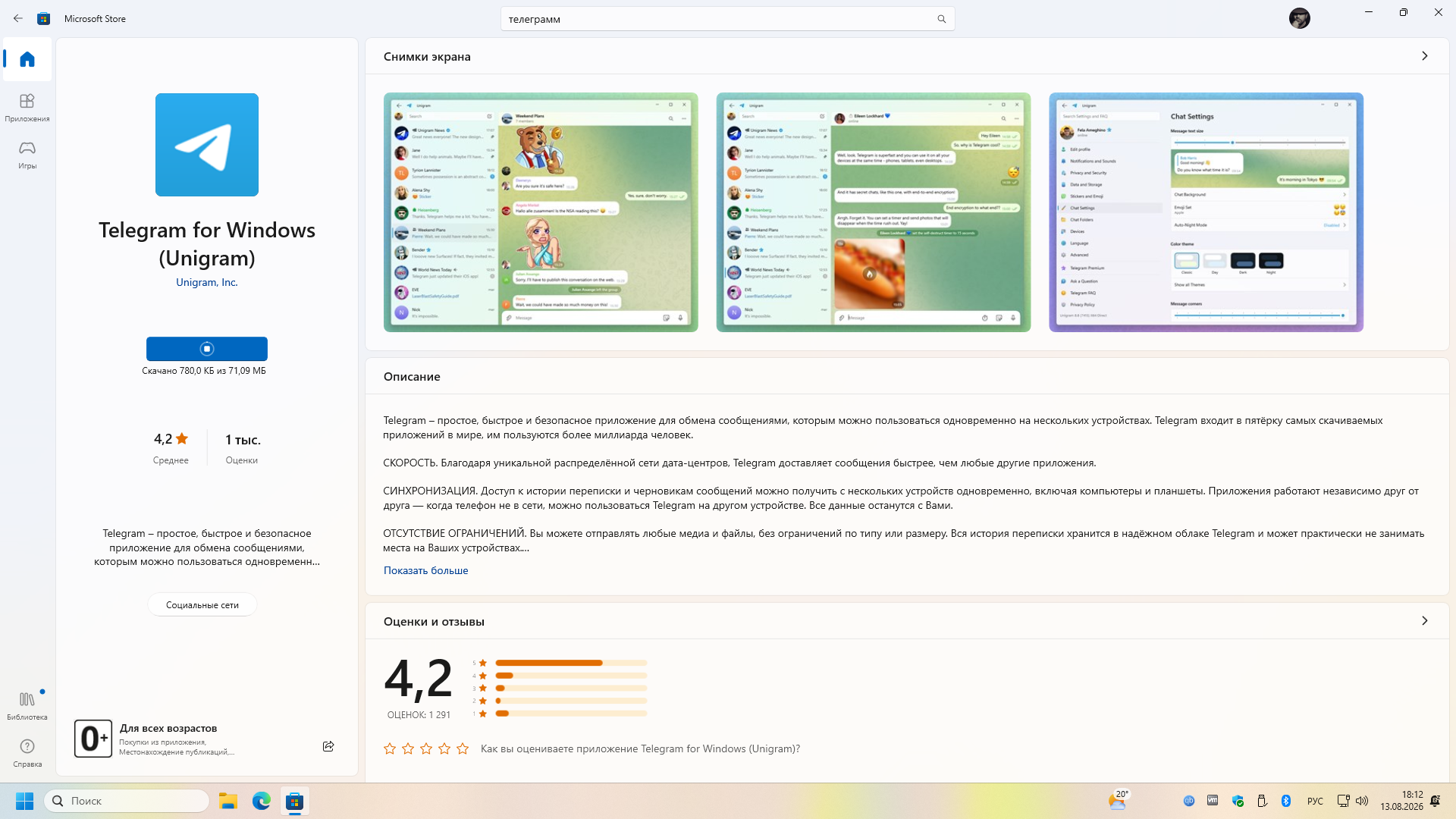Rate the app five stars
The image size is (1456, 819).
pos(463,748)
